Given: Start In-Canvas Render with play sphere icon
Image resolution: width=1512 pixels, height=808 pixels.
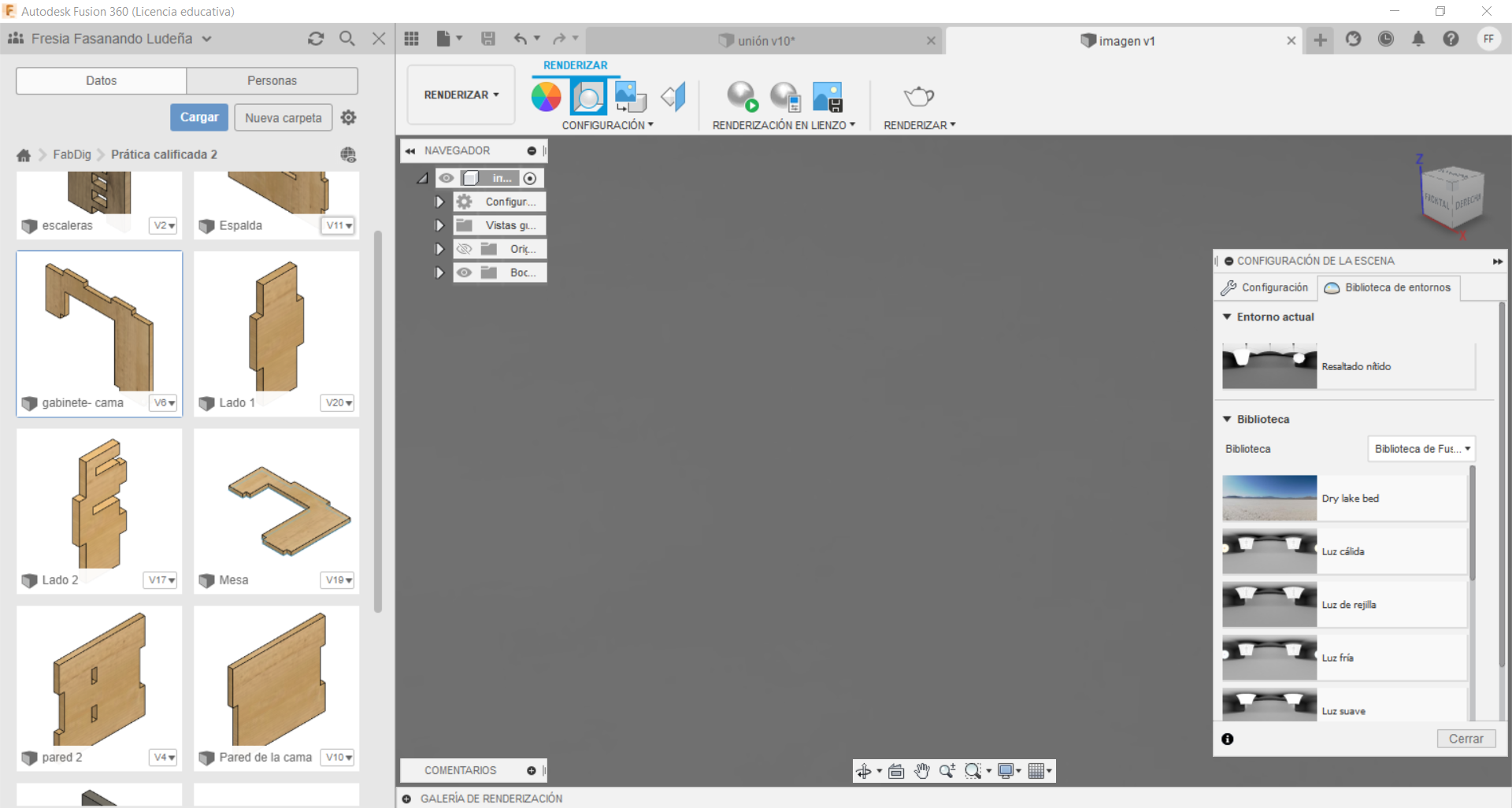Looking at the screenshot, I should tap(742, 97).
